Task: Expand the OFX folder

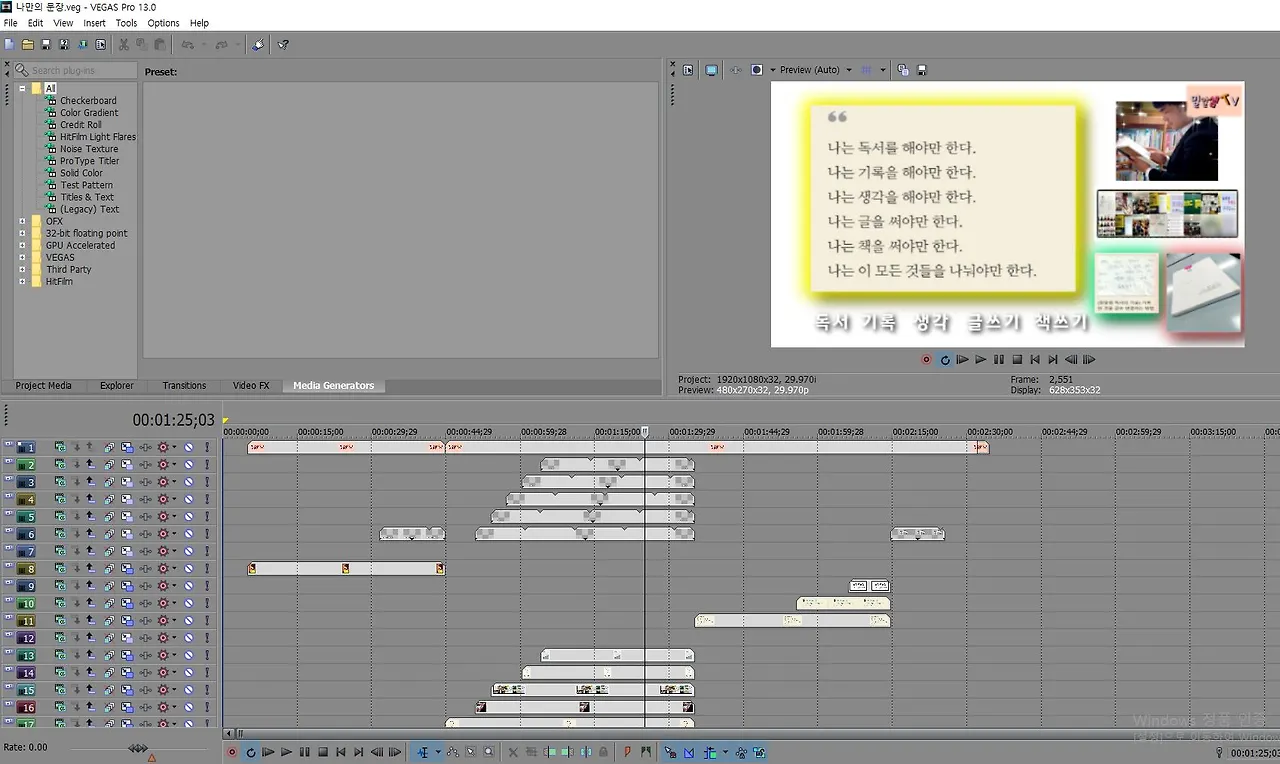Action: pyautogui.click(x=22, y=221)
